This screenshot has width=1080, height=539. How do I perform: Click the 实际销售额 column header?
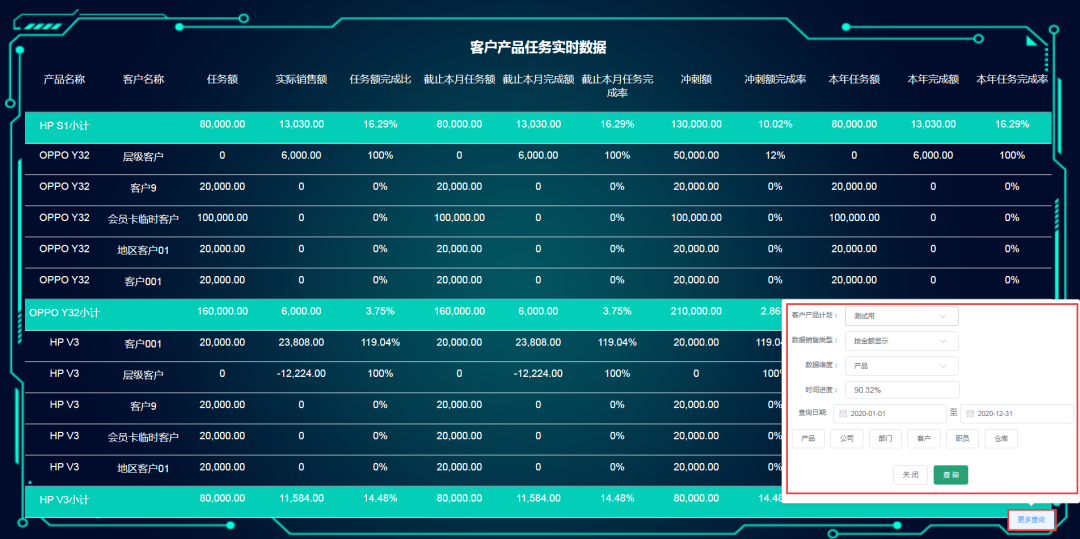[x=301, y=79]
